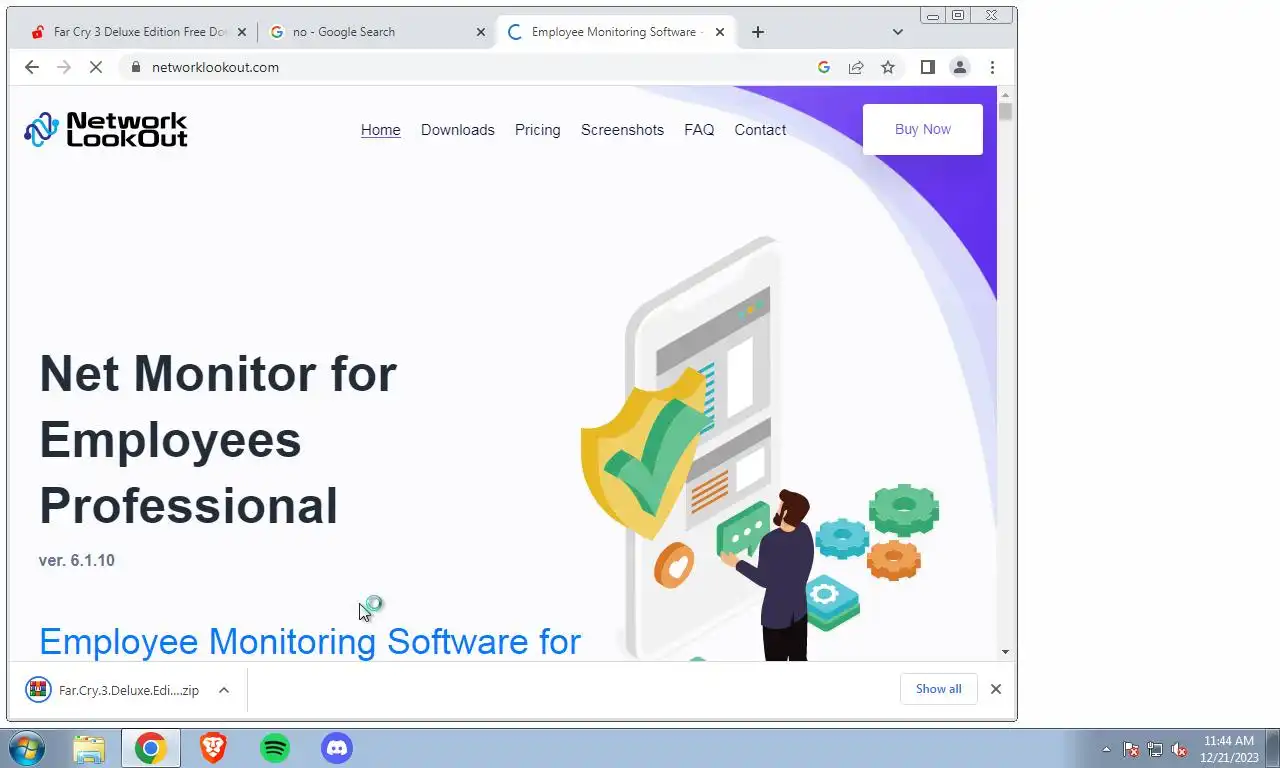Close the Google Search tab
The height and width of the screenshot is (768, 1280).
480,32
